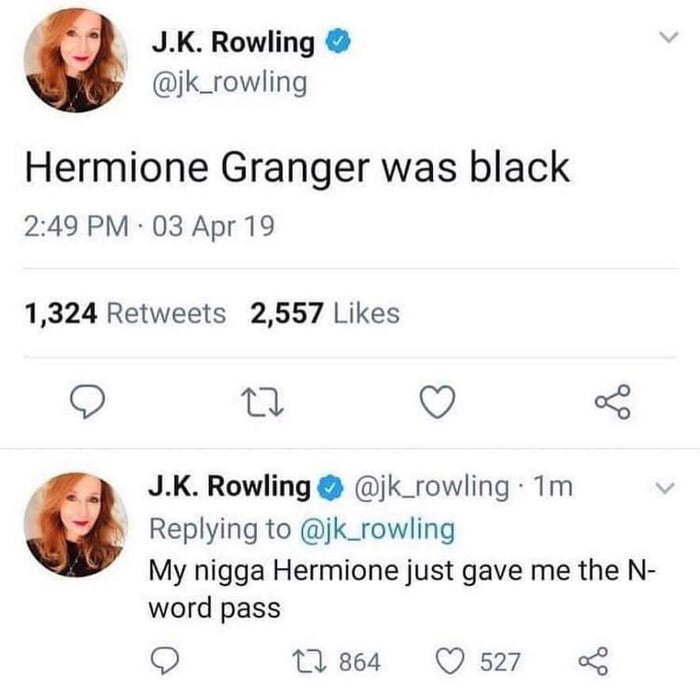Screen dimensions: 700x689
Task: Retweet the main Hermione Granger tweet
Action: (x=262, y=402)
